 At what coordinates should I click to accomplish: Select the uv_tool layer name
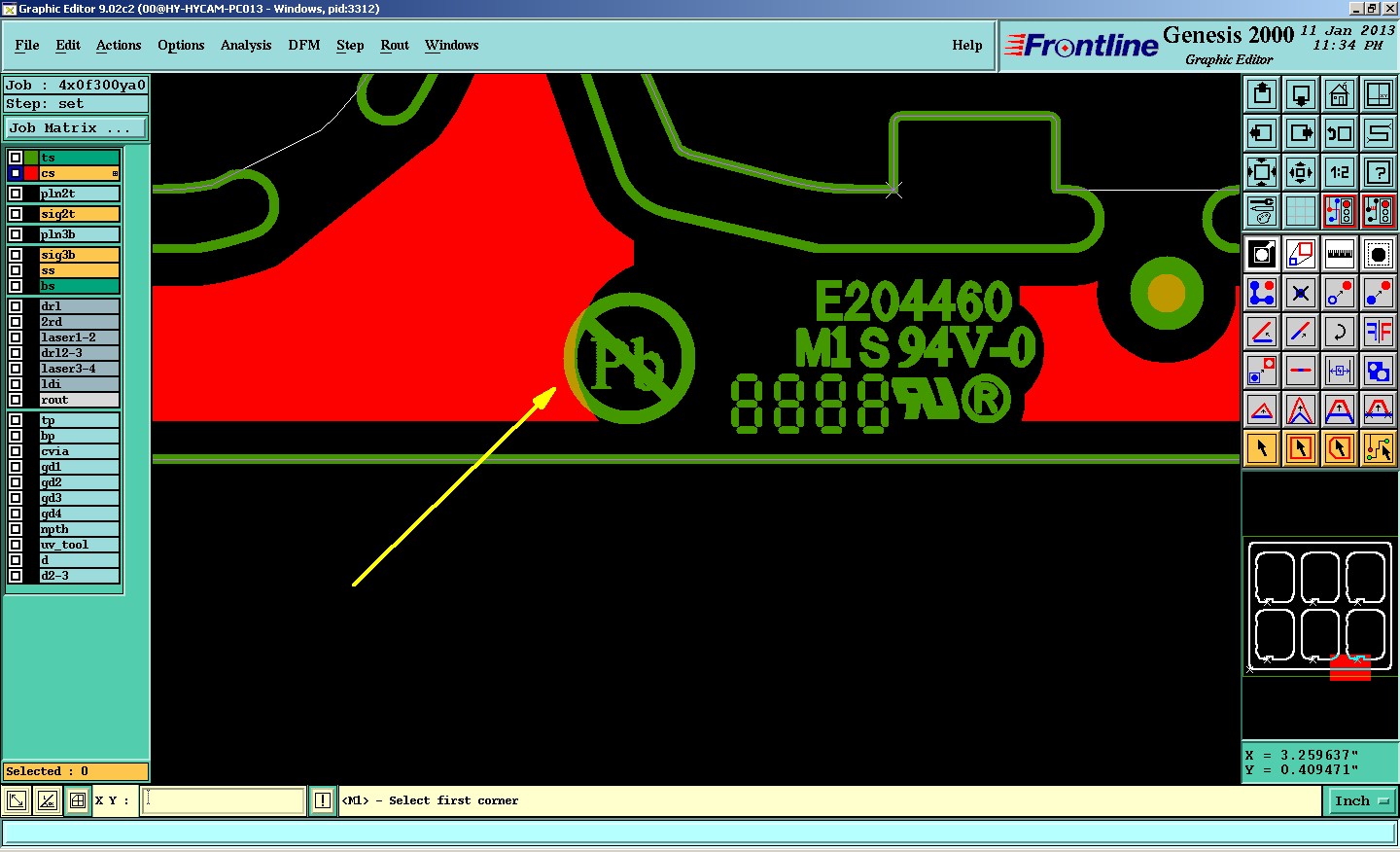[80, 545]
